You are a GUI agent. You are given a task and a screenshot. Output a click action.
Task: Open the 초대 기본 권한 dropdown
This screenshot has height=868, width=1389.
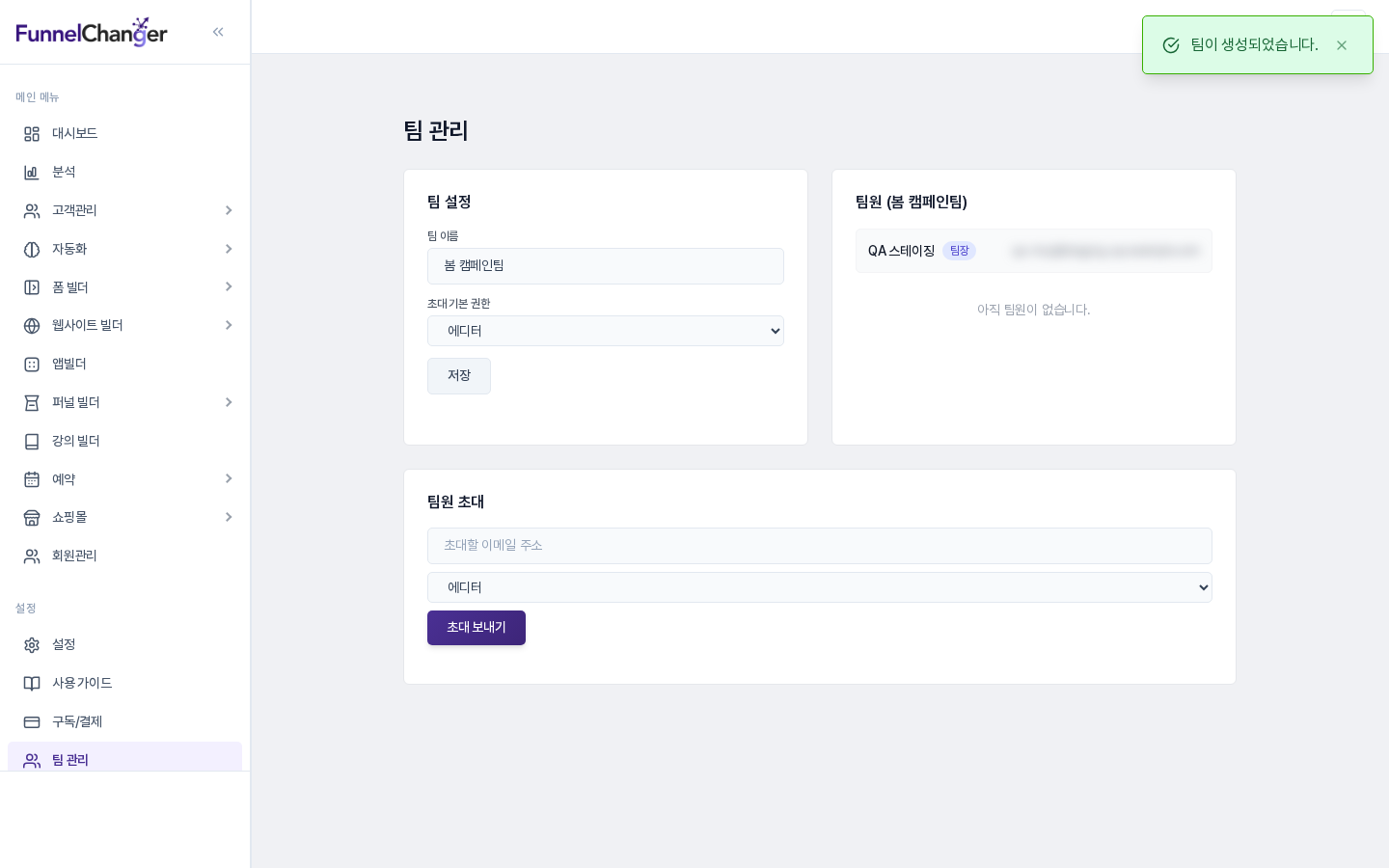(x=606, y=331)
